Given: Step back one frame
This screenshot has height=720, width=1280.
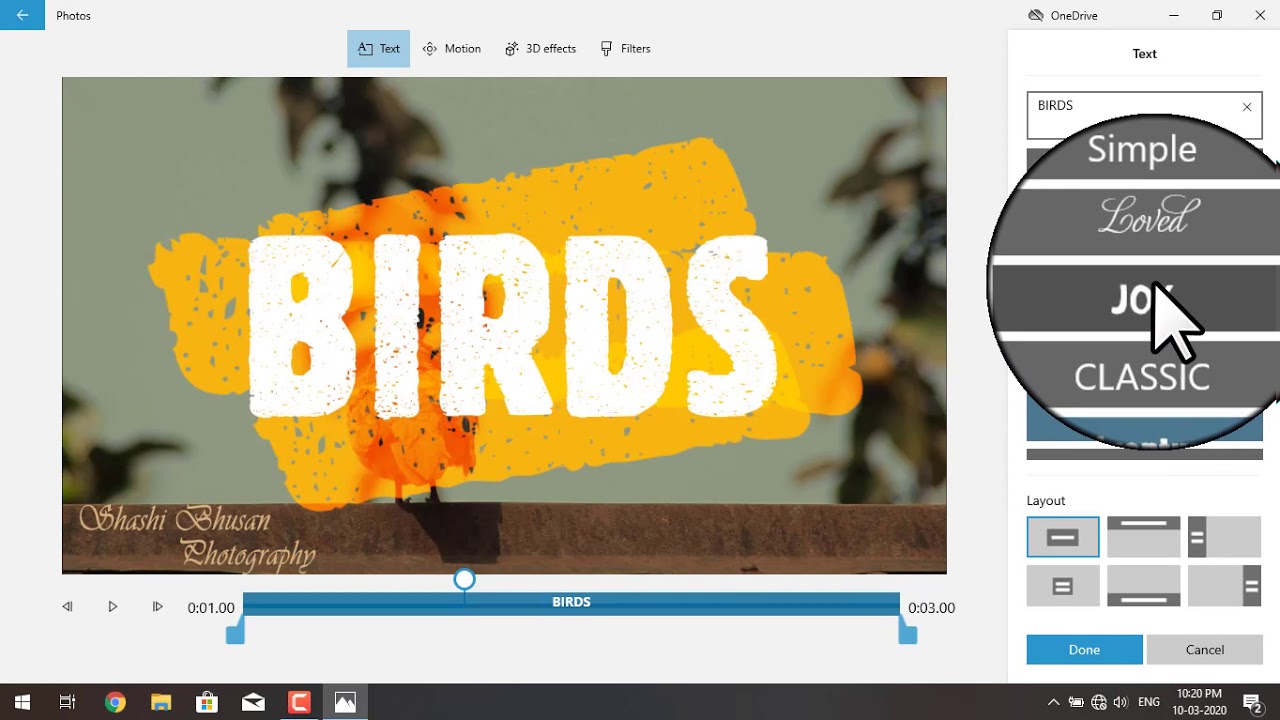Looking at the screenshot, I should 67,607.
